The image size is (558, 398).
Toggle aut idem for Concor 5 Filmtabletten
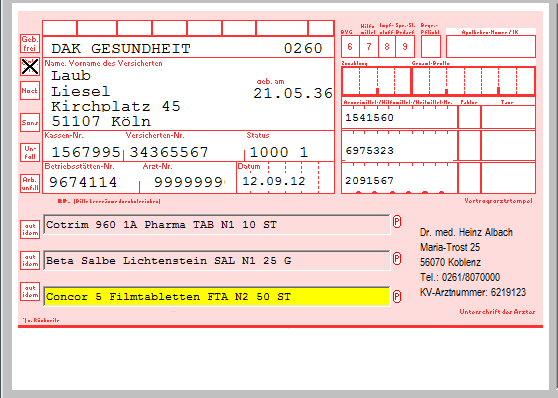tap(30, 292)
